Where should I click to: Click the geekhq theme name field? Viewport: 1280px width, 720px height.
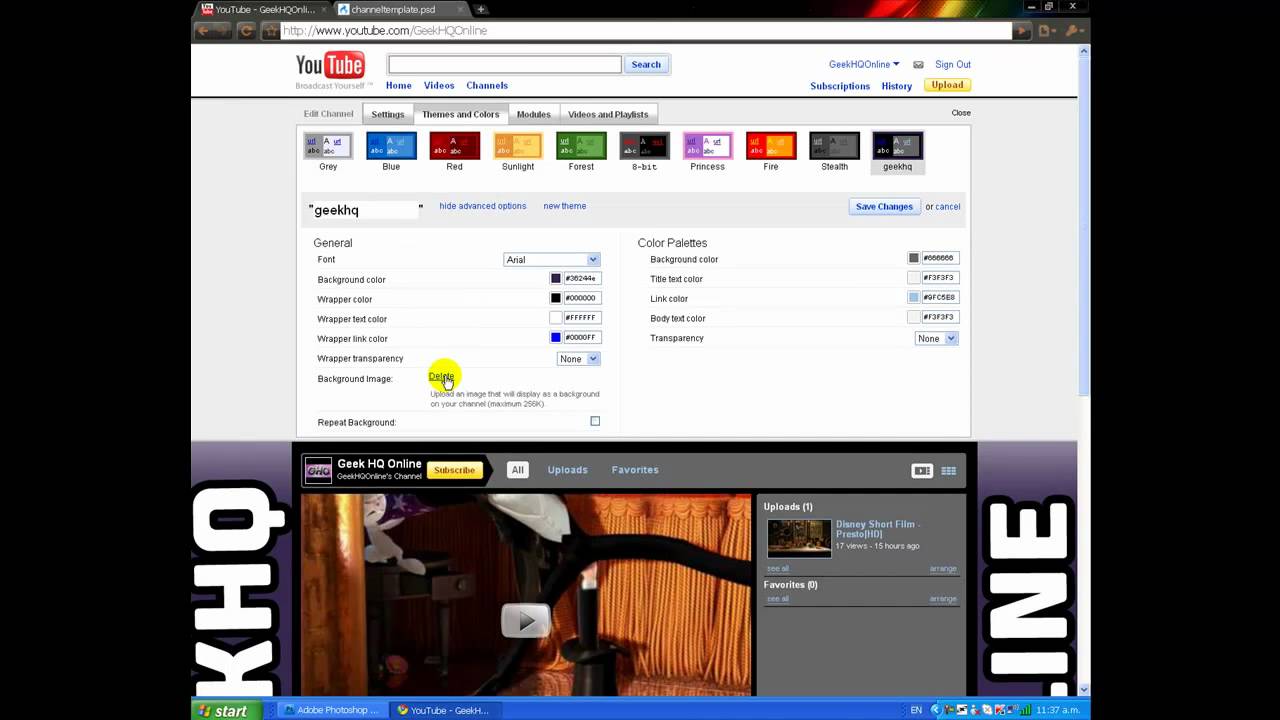tap(364, 210)
